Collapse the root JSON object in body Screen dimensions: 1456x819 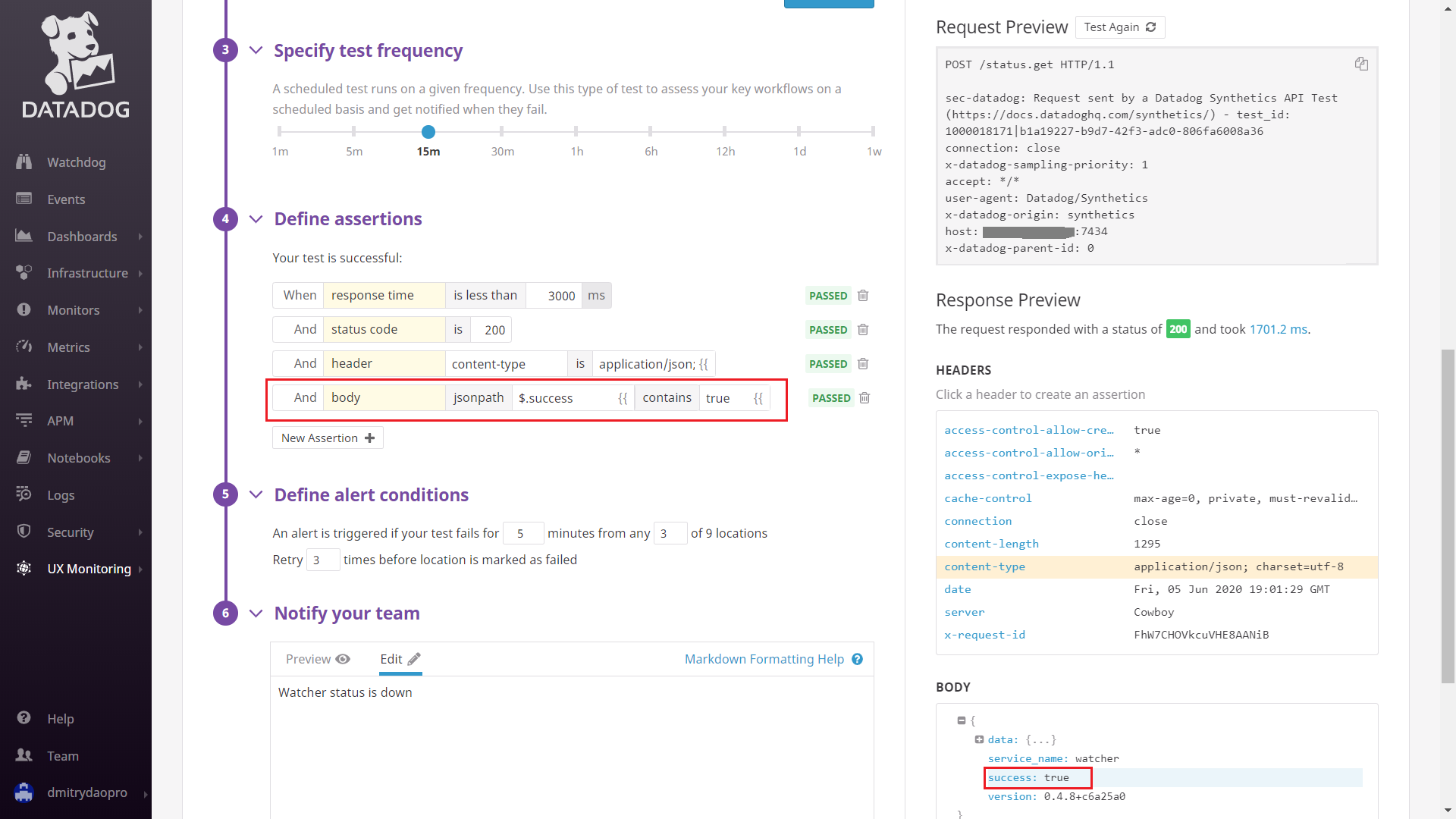[962, 720]
